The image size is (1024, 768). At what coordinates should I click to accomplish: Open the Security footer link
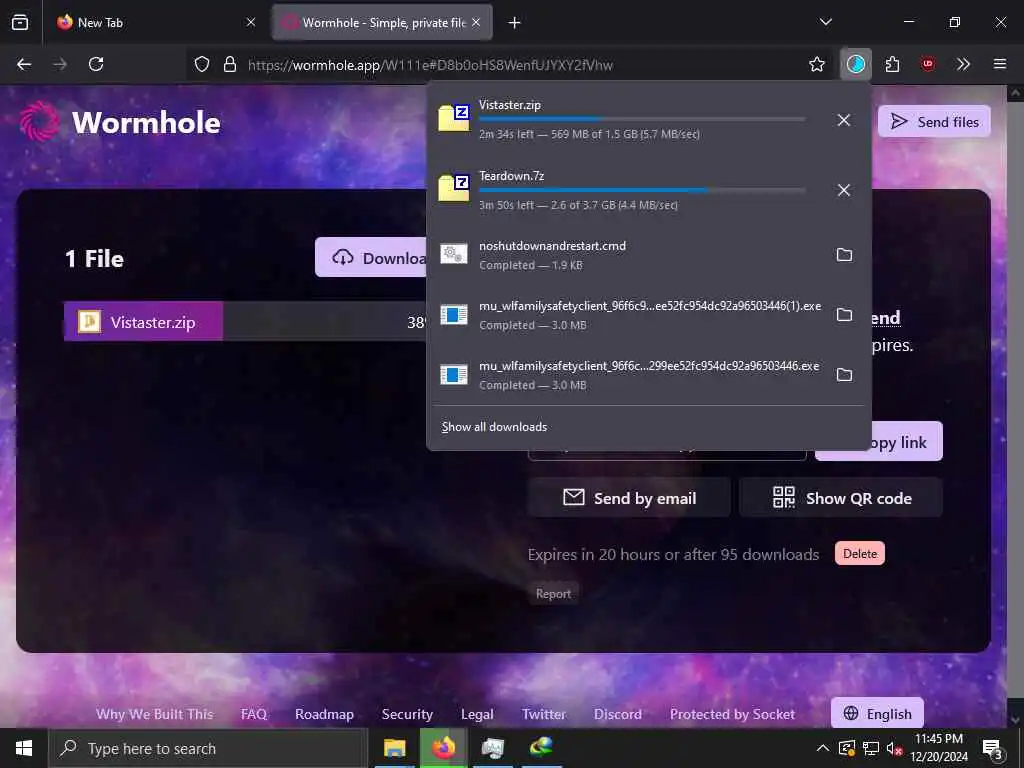pyautogui.click(x=407, y=714)
